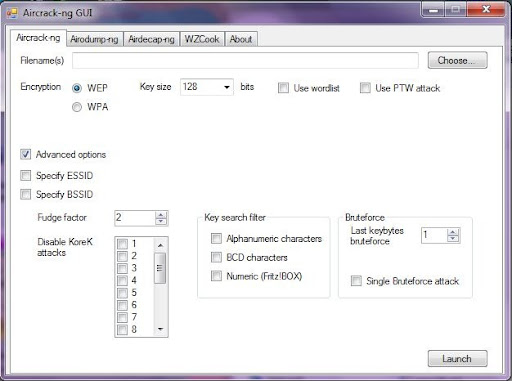Increase the Fudge factor with up arrow

point(161,215)
